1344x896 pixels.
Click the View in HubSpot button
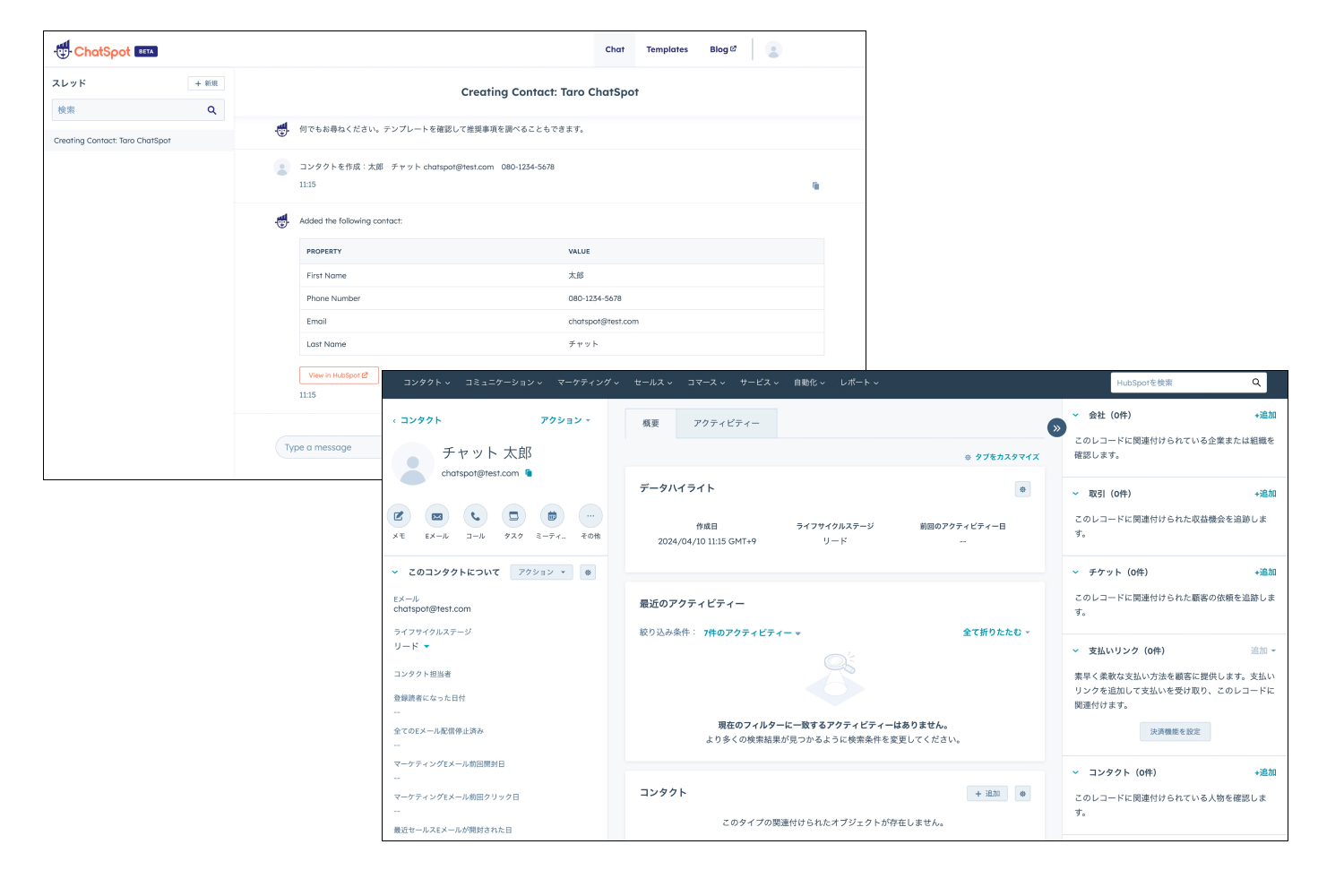pyautogui.click(x=339, y=375)
